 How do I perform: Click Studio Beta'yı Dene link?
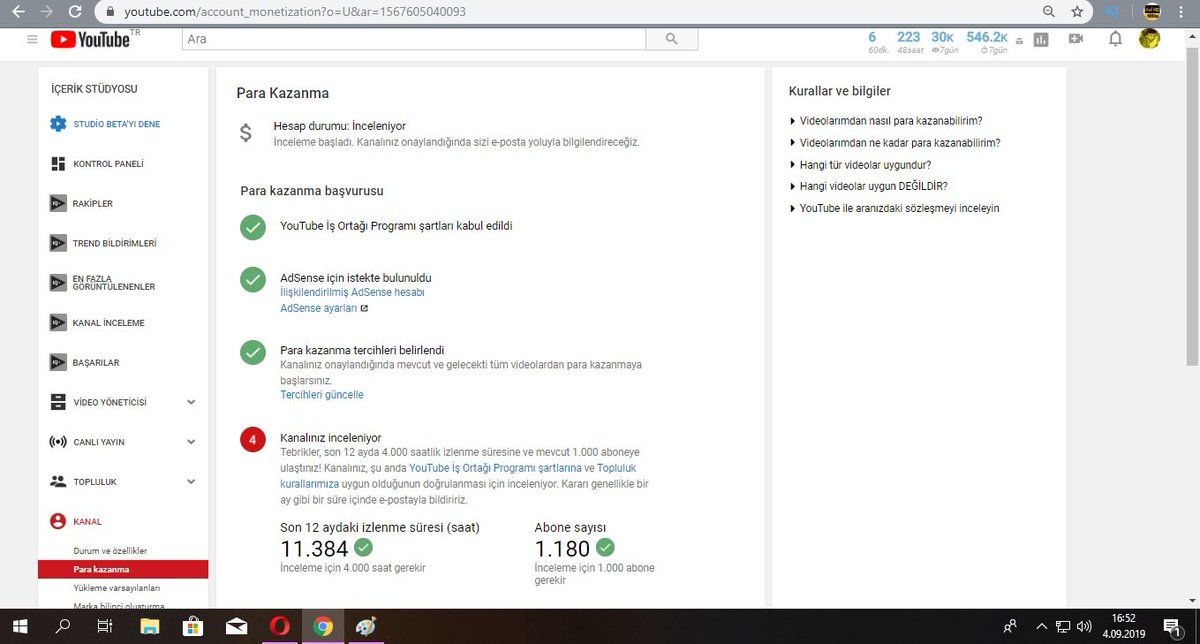(x=116, y=124)
